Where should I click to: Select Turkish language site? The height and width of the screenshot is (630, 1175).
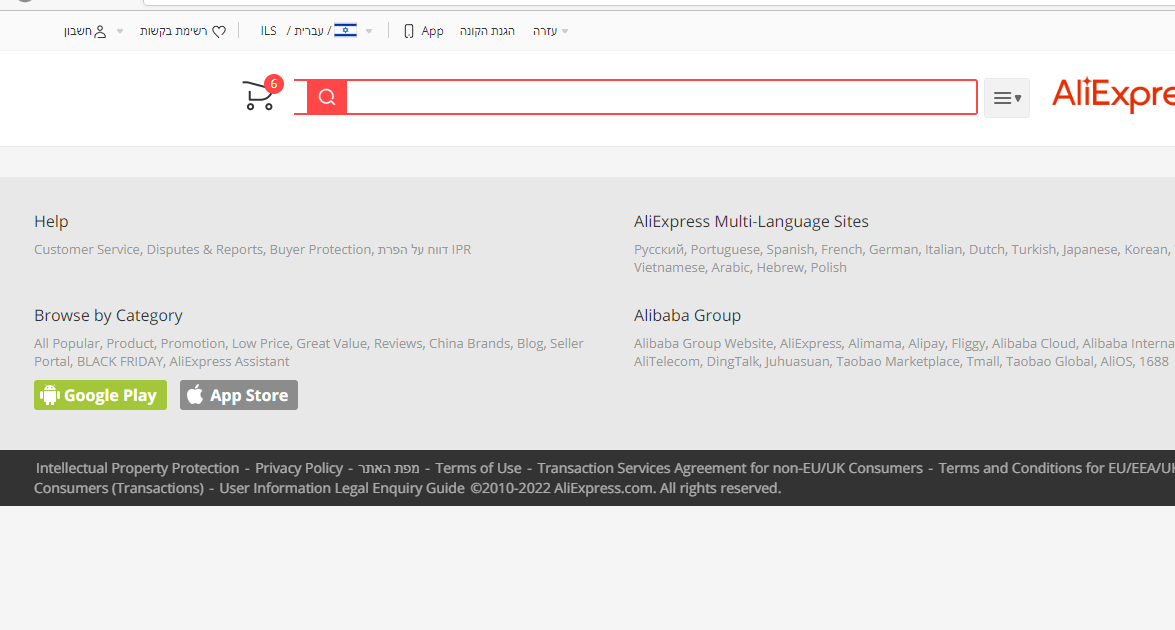point(1033,249)
